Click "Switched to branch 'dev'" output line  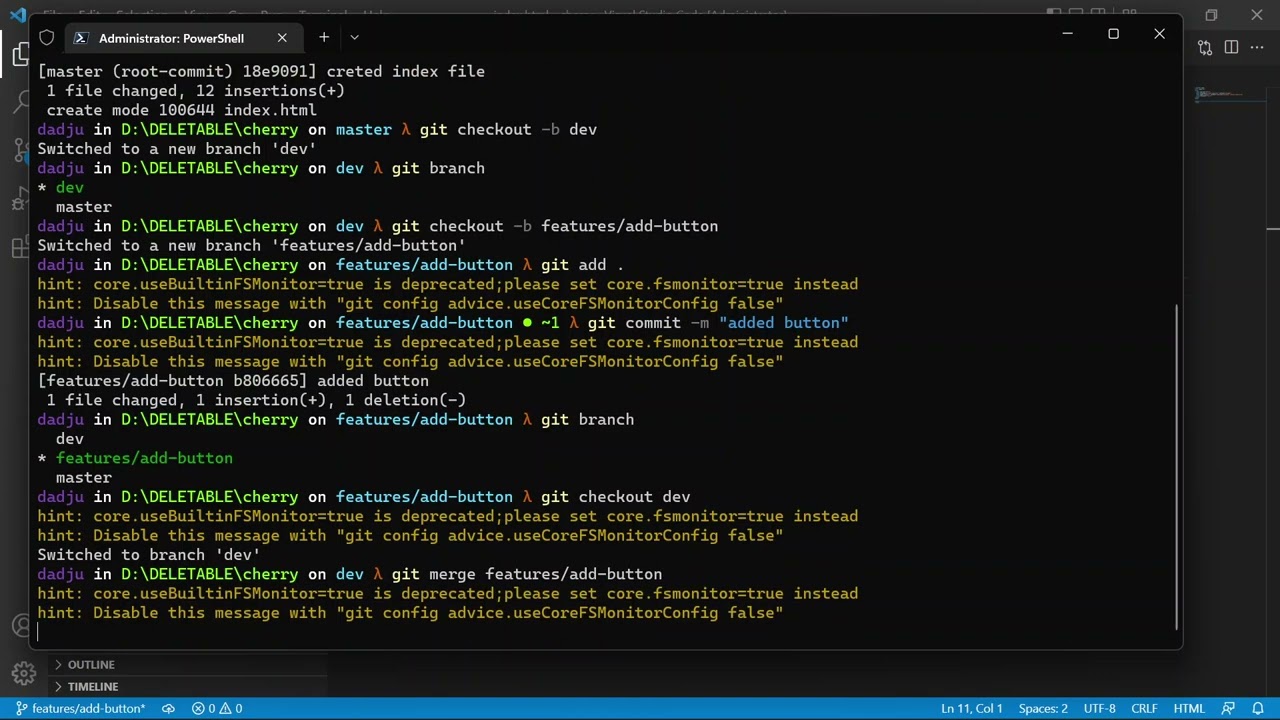coord(149,555)
